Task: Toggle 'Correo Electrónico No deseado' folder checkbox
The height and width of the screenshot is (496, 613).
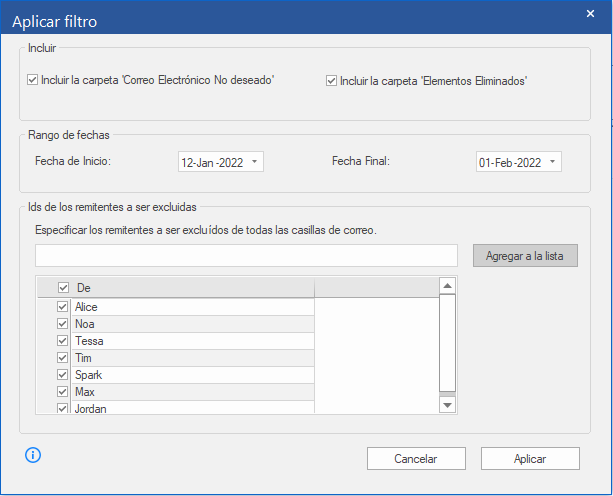Action: click(33, 81)
